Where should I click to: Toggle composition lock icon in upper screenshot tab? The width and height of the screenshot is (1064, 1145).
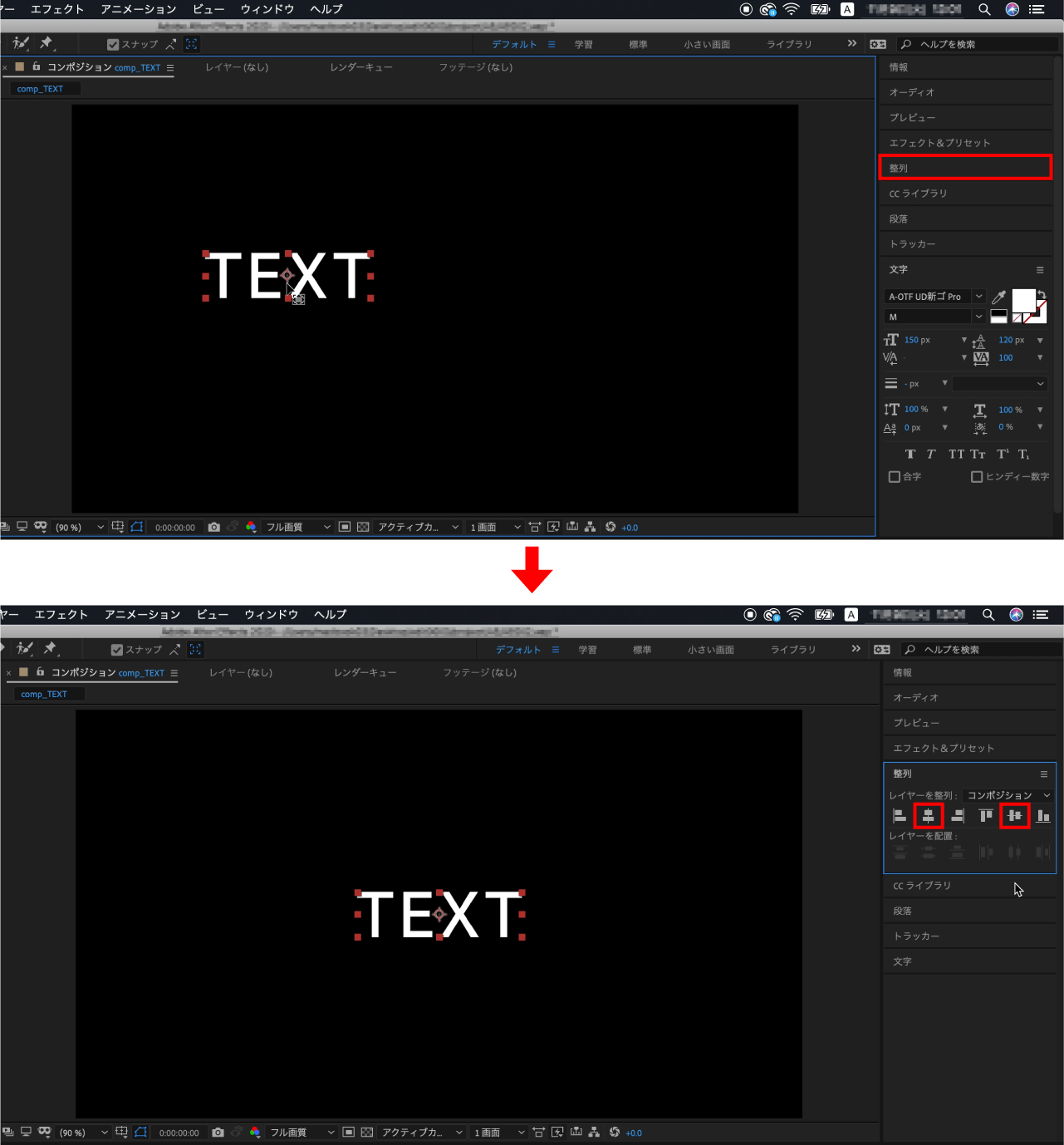point(37,66)
